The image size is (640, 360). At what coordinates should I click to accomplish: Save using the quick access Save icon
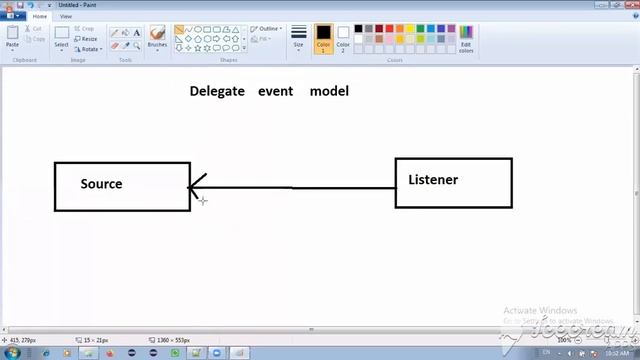tap(20, 5)
